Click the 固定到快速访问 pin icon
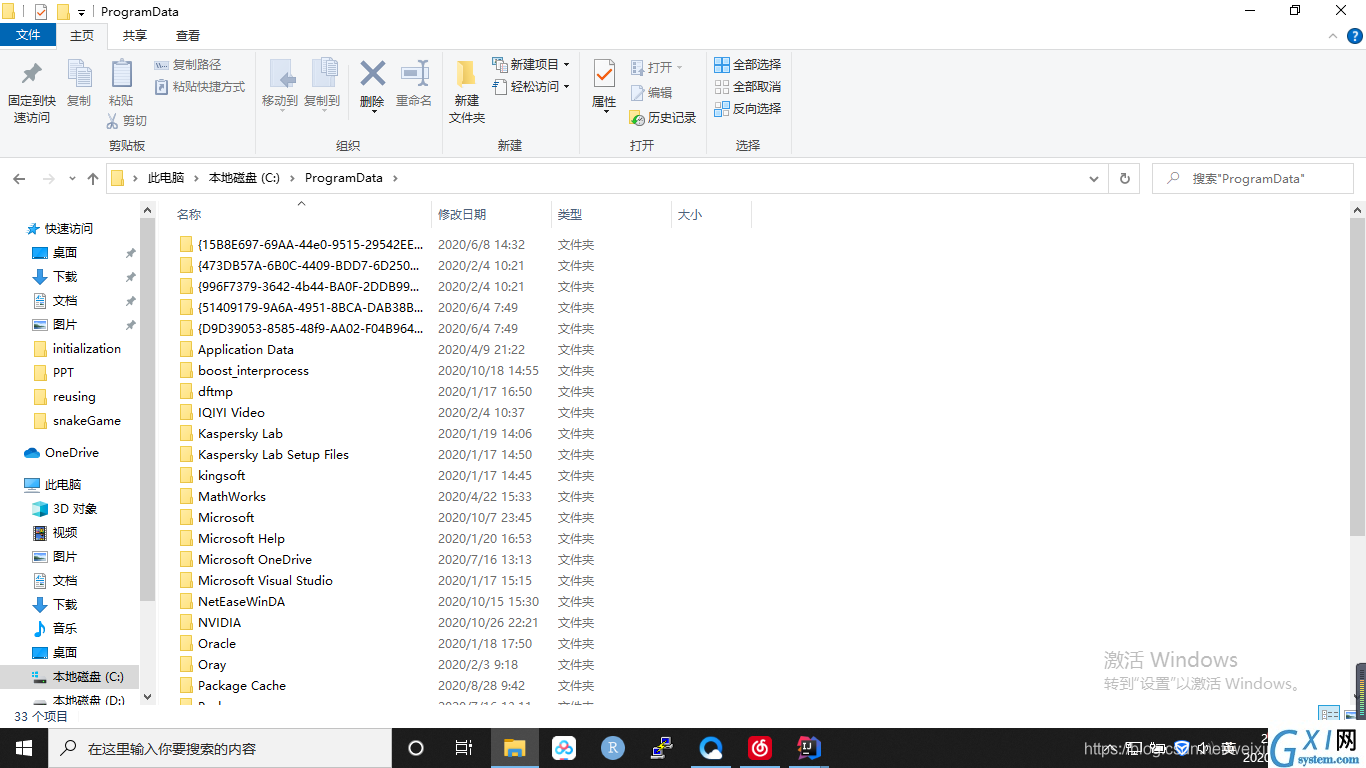The height and width of the screenshot is (768, 1366). (32, 74)
